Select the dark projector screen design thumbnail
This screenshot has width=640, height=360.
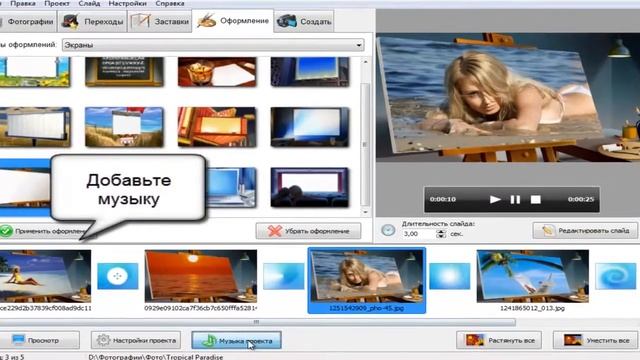(x=310, y=127)
